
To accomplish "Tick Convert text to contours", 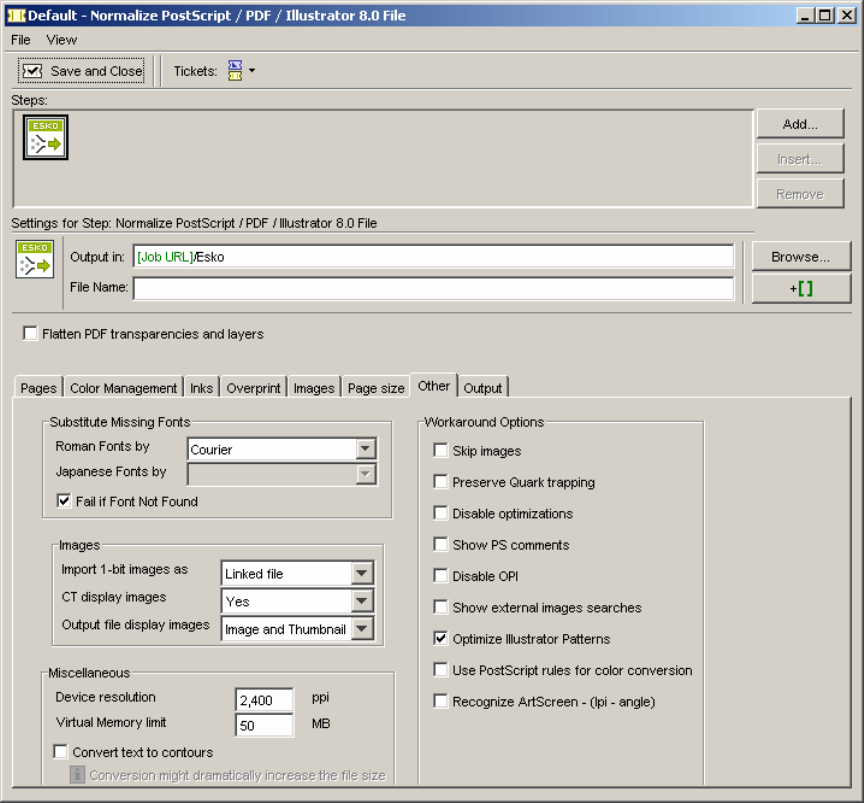I will pos(61,752).
